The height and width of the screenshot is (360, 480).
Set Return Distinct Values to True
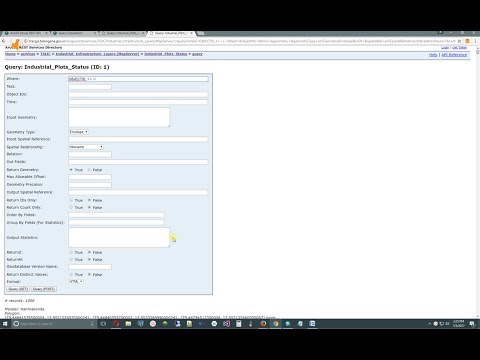[x=71, y=274]
